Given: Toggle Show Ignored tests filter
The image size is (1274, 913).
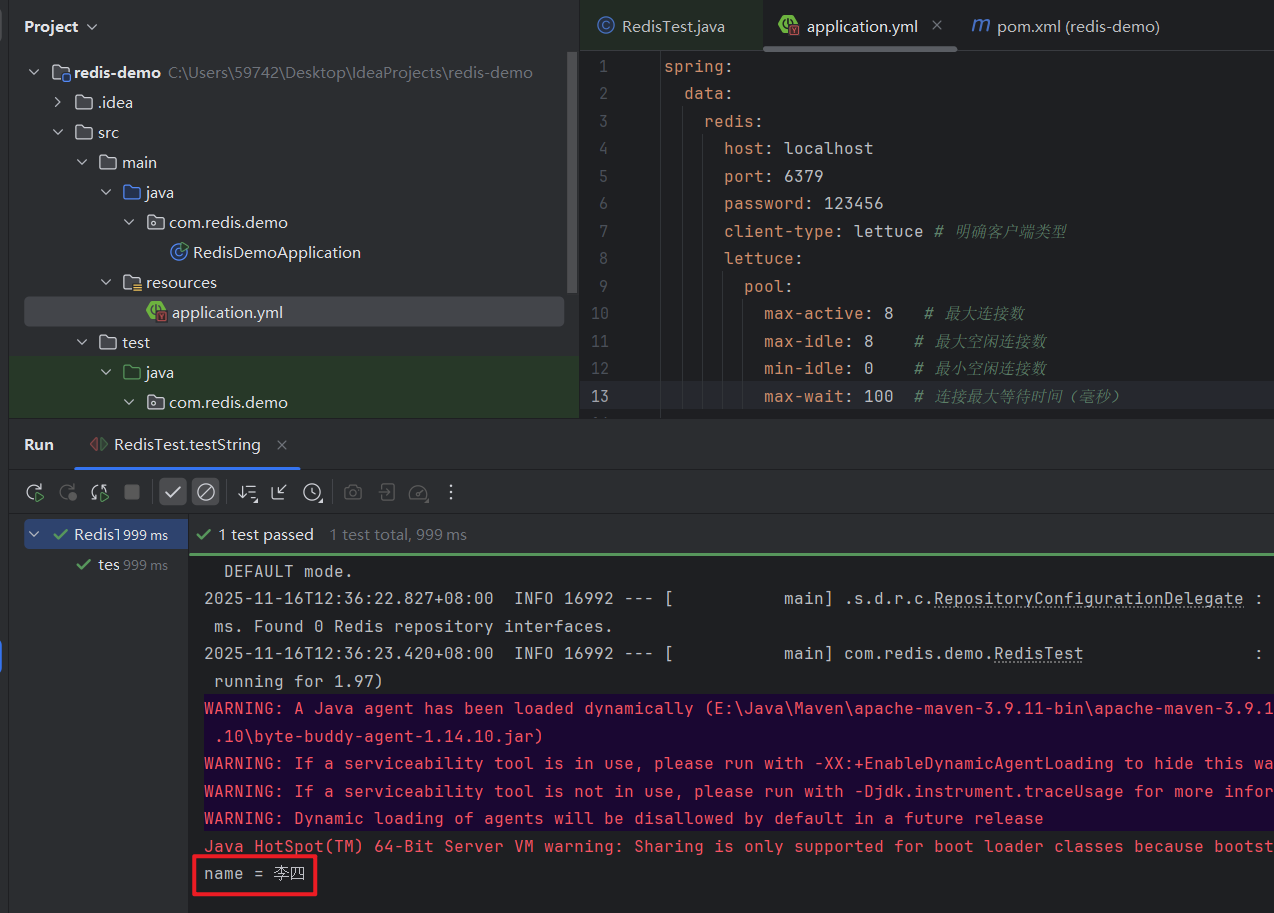Looking at the screenshot, I should pos(206,492).
